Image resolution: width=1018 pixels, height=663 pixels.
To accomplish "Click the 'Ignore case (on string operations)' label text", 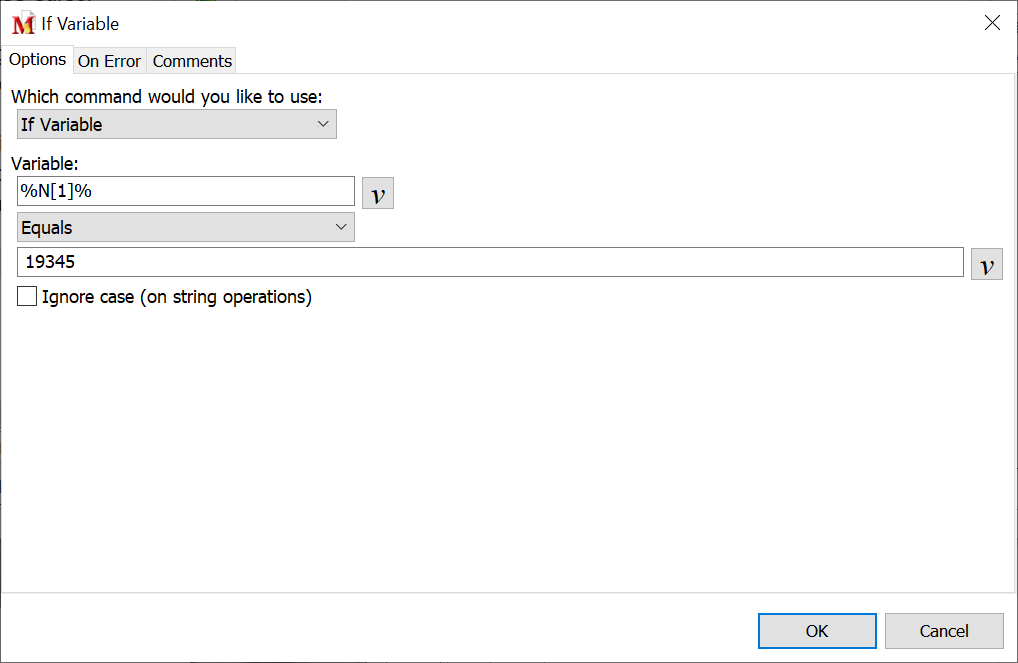I will click(176, 297).
